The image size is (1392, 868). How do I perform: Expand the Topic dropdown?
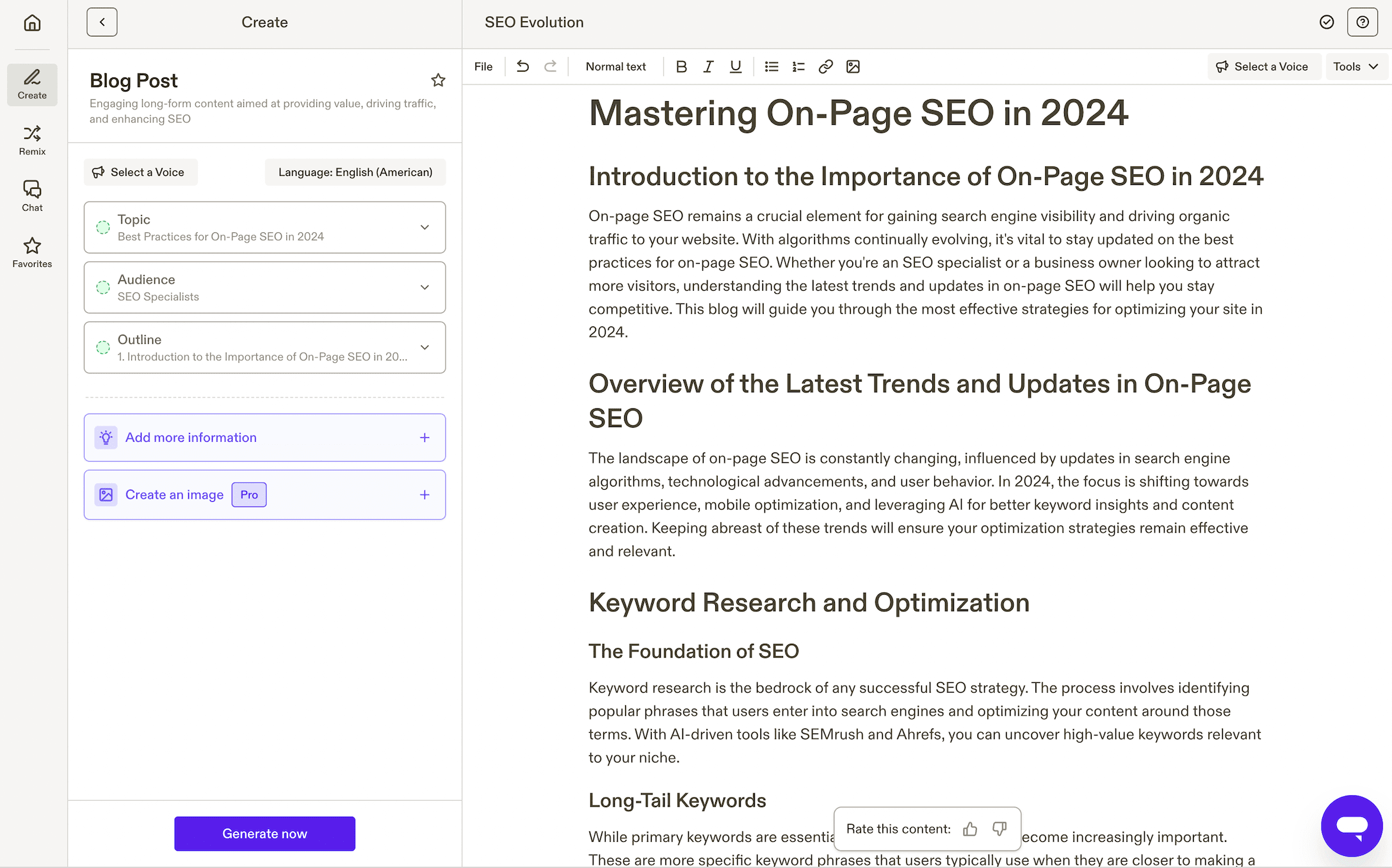pyautogui.click(x=425, y=227)
